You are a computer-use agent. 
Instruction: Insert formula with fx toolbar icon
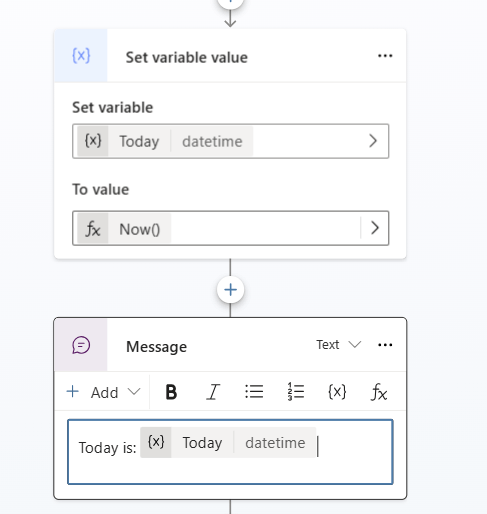[x=379, y=392]
